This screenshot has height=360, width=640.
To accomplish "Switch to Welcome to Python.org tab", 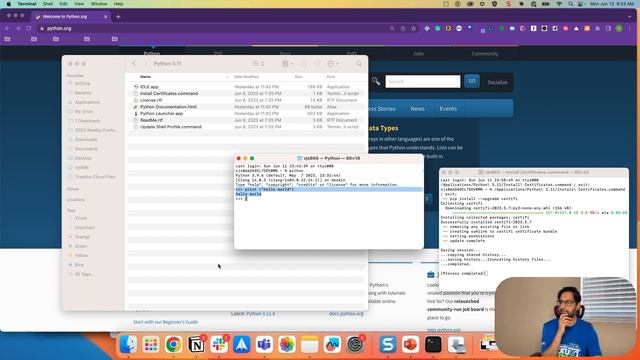I will point(70,17).
